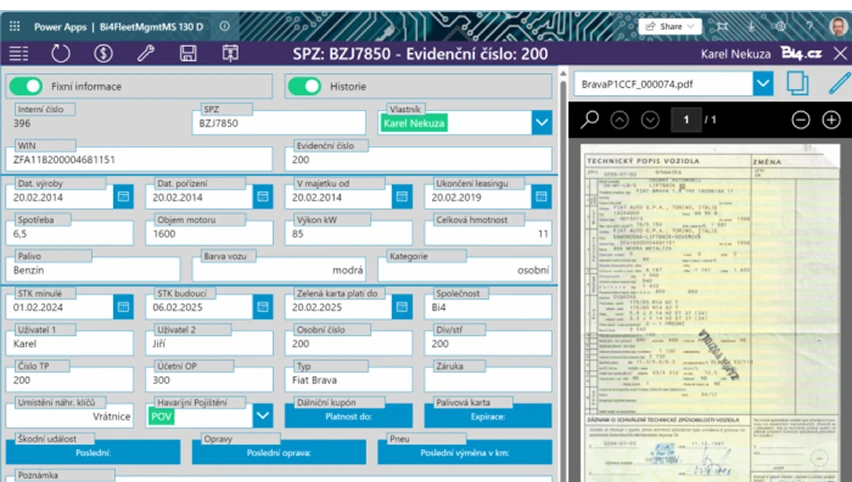The image size is (852, 482).
Task: Open the Havarijní Pojištění dropdown
Action: [x=262, y=415]
